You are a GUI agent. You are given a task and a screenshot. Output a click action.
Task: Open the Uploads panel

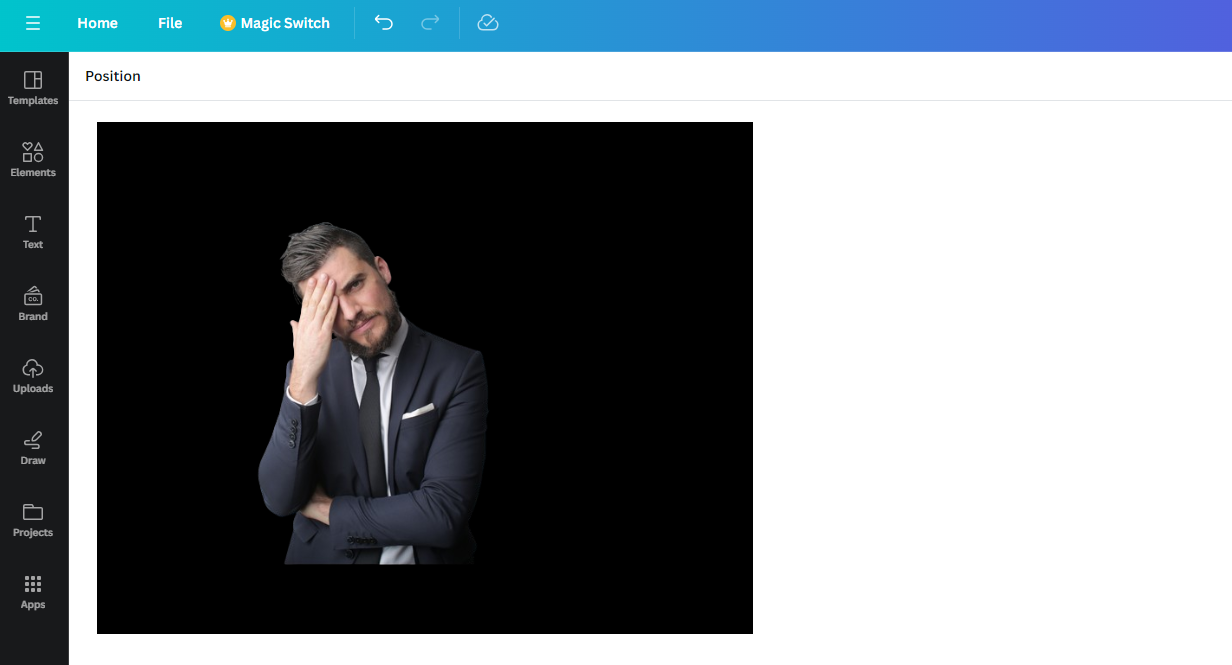click(x=33, y=376)
